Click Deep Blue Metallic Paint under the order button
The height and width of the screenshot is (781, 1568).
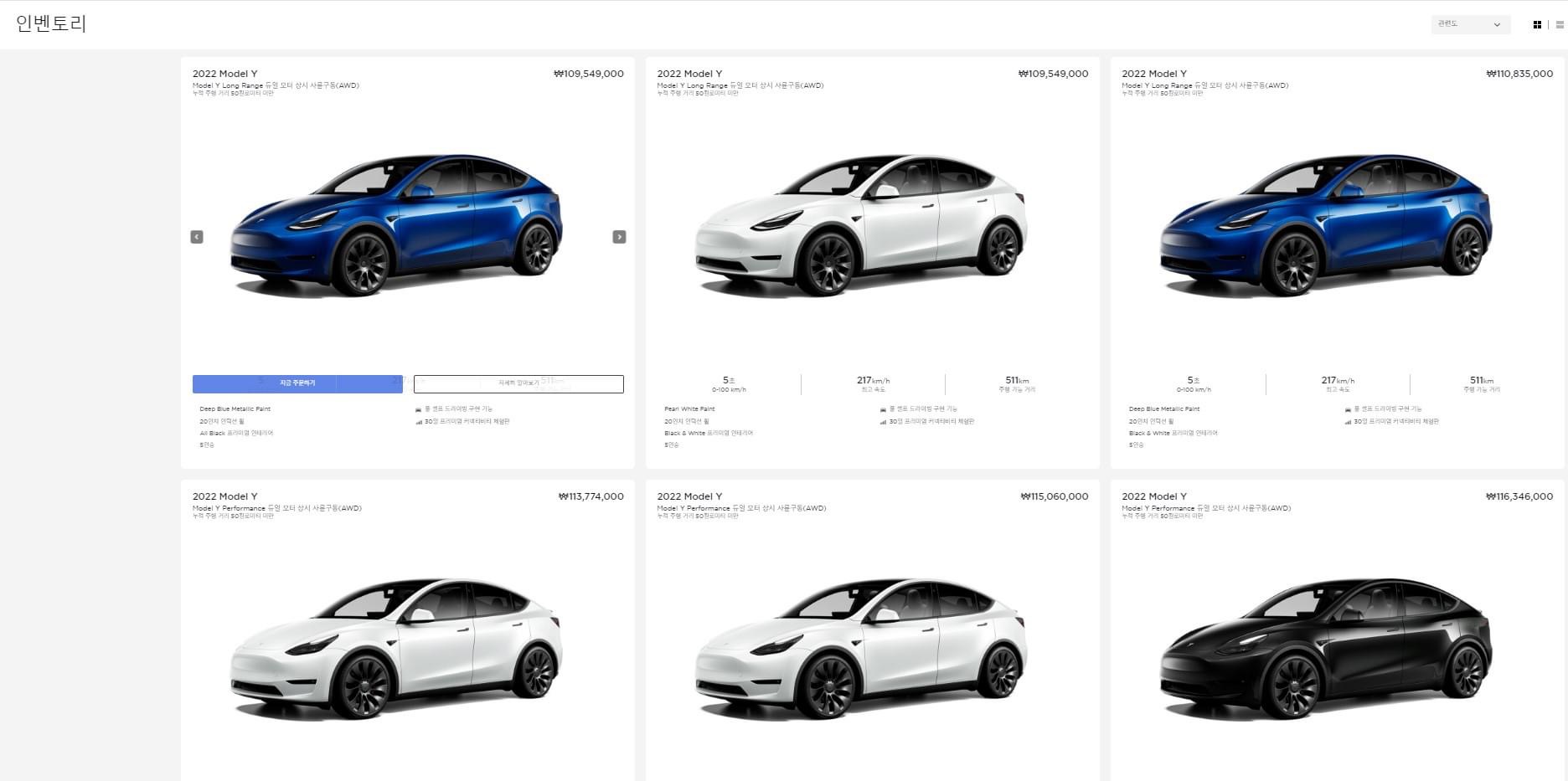[235, 409]
